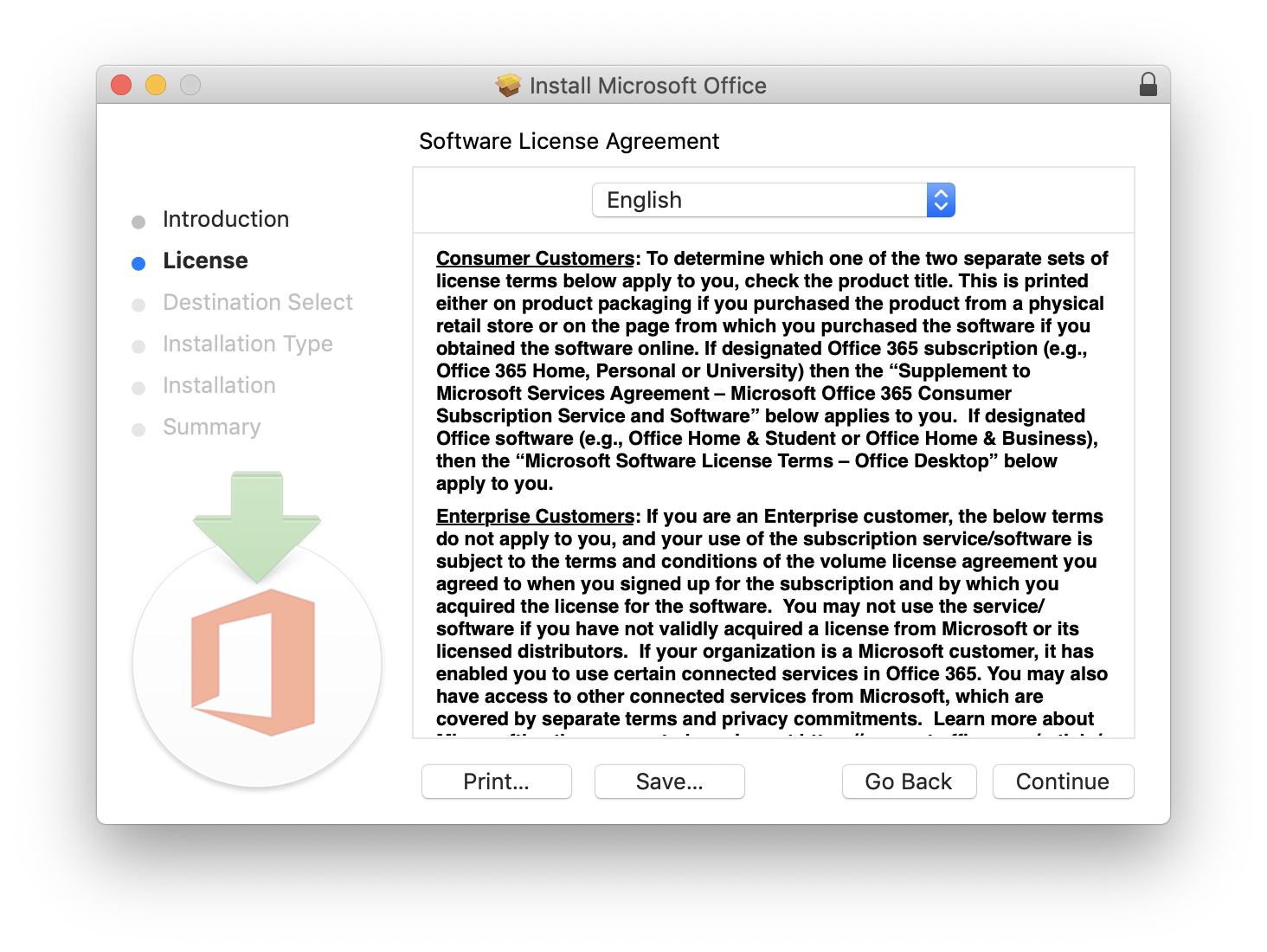The height and width of the screenshot is (952, 1267).
Task: Click the Software License Agreement heading
Action: coord(569,141)
